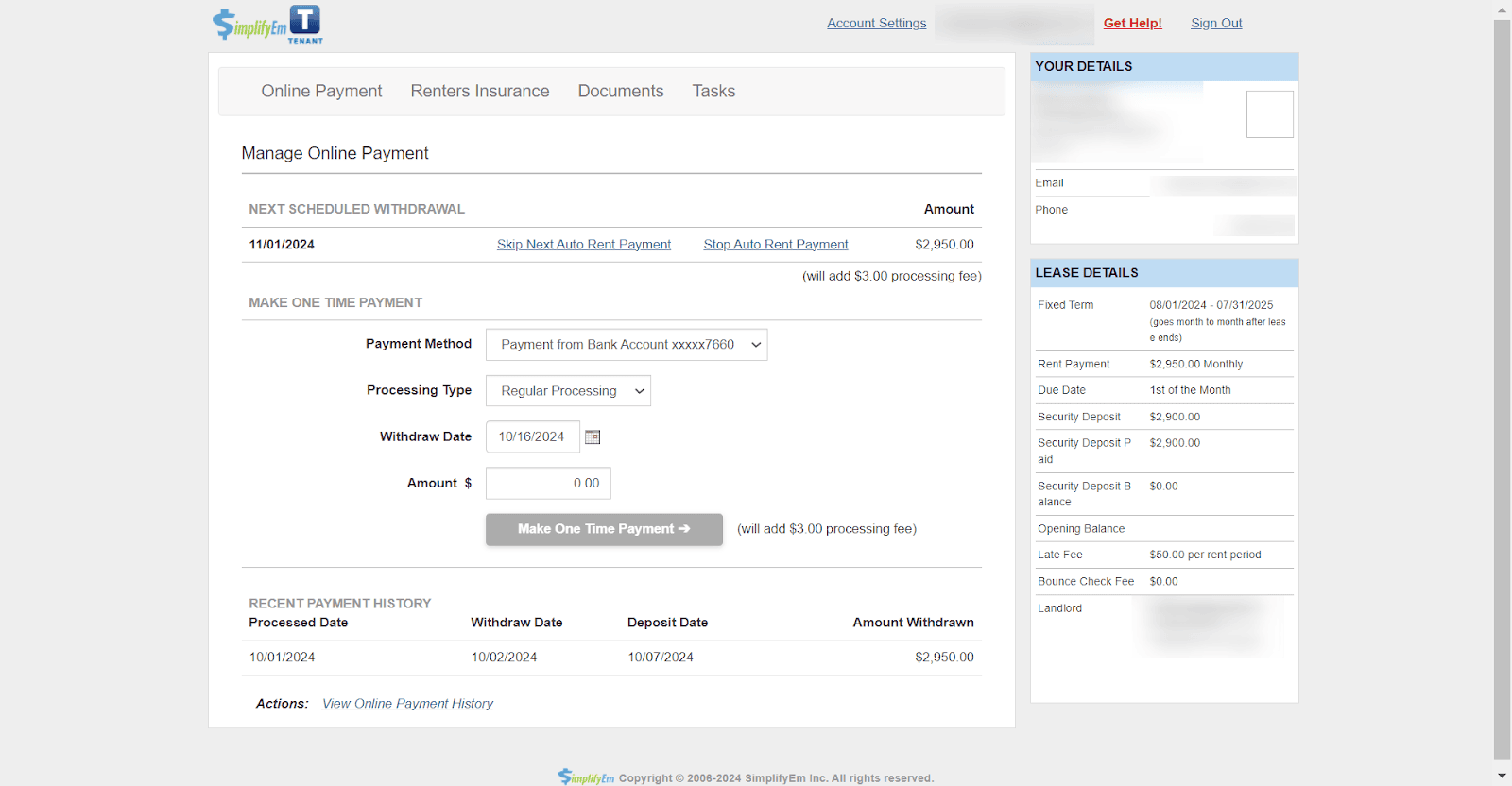
Task: Click the Withdraw Date input field
Action: pos(532,437)
